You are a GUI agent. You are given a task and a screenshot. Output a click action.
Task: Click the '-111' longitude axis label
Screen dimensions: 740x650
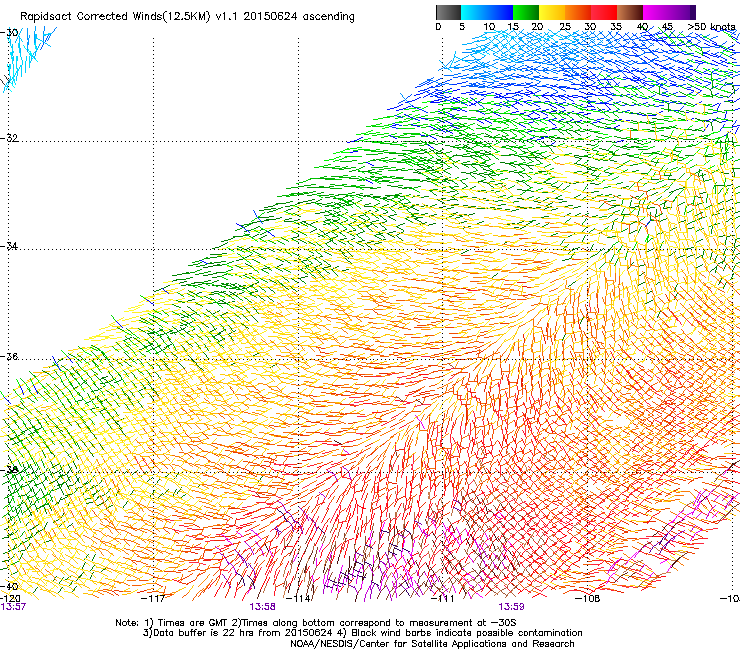(442, 599)
